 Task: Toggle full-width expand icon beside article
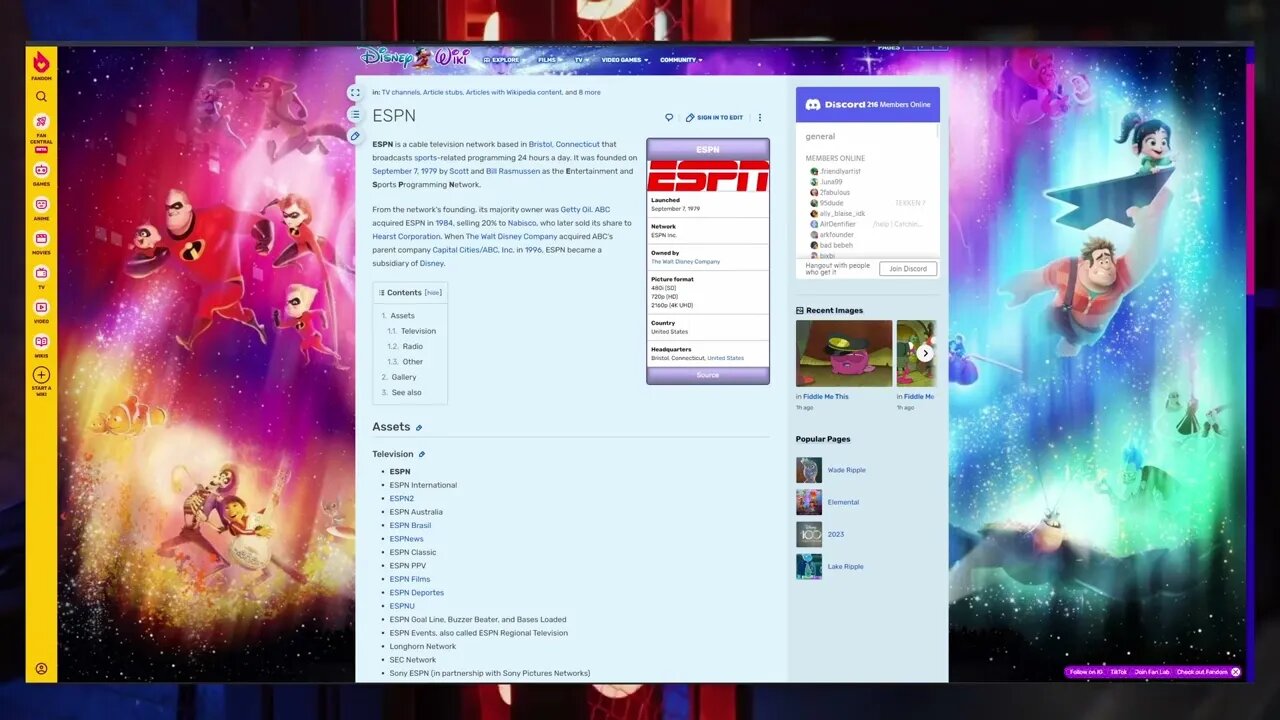pos(354,93)
